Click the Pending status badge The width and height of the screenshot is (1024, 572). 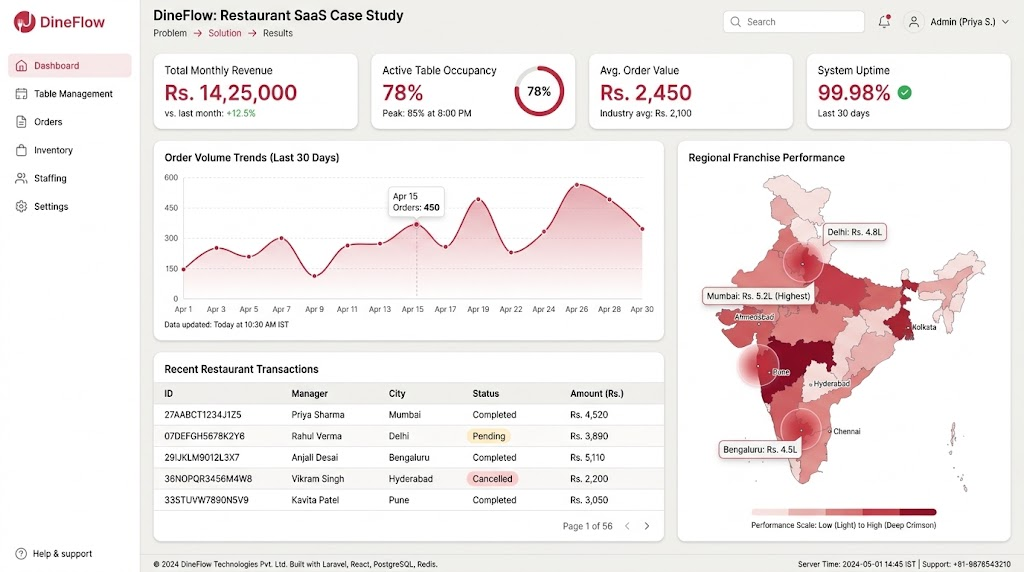pos(488,436)
